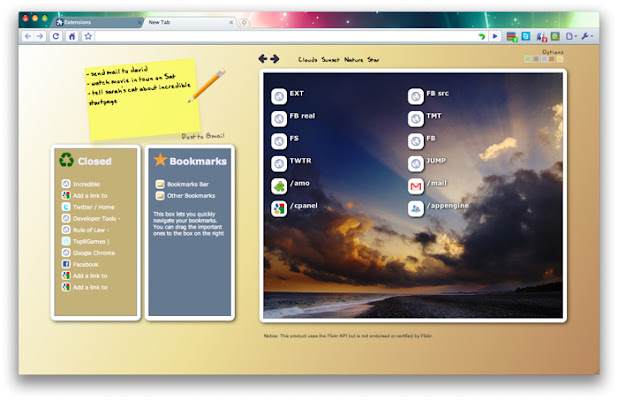Reopen the closed tab Developer Tools

91,218
